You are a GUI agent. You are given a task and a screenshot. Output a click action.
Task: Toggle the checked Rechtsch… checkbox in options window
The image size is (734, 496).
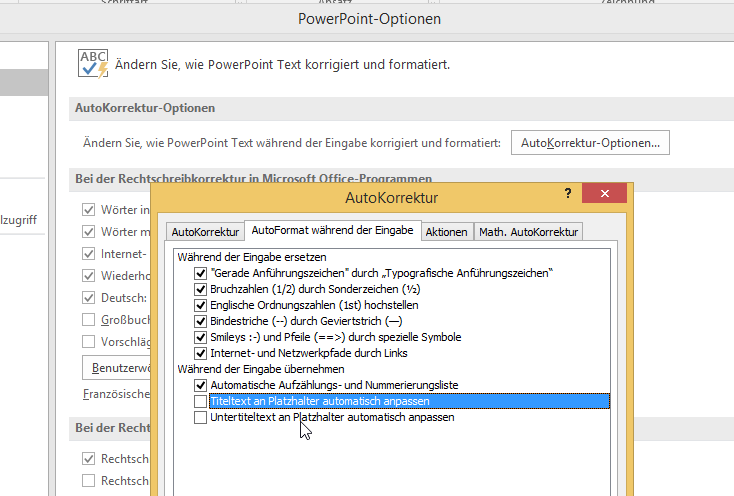click(88, 459)
